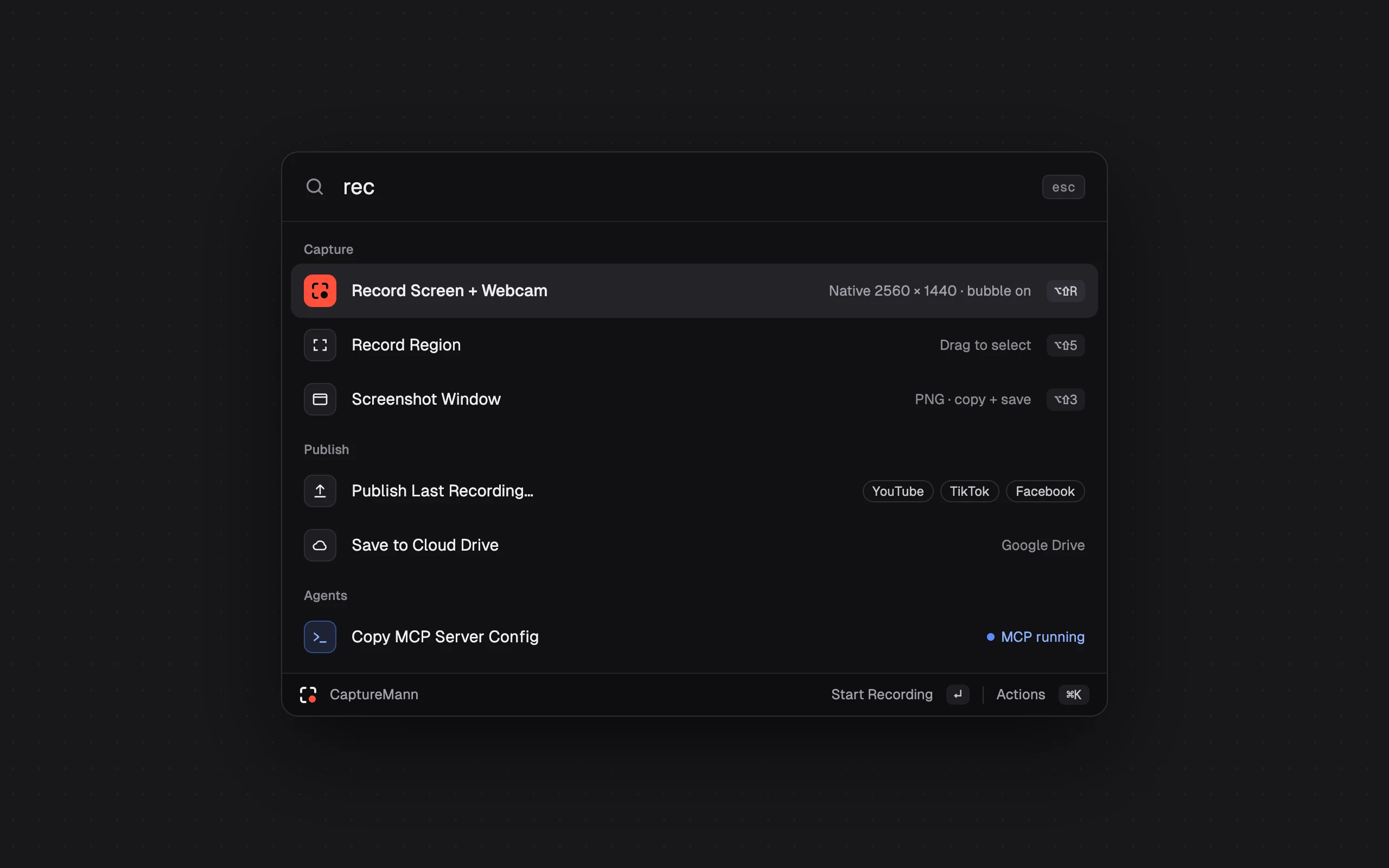Screen dimensions: 1389x868
Task: Choose the Facebook publish chip
Action: [x=1044, y=492]
